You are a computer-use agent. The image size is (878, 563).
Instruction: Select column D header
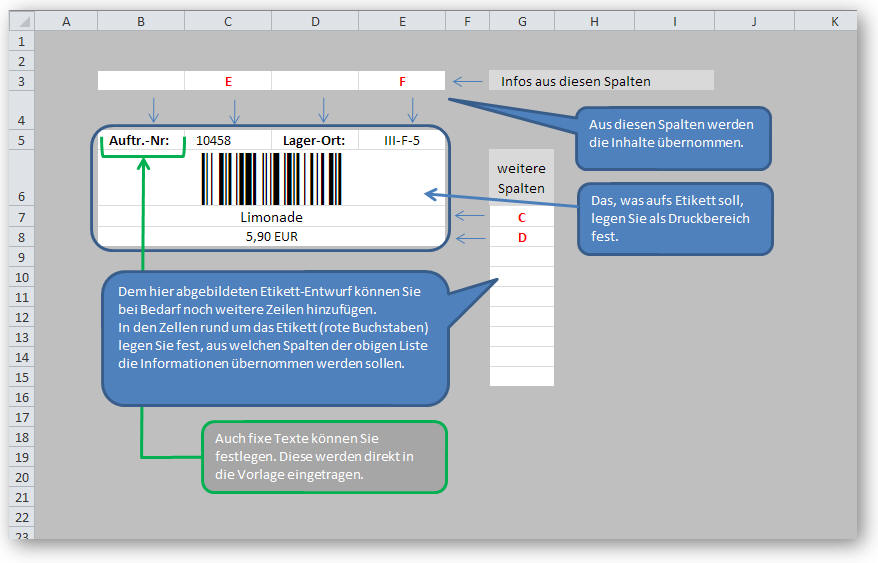(x=315, y=21)
